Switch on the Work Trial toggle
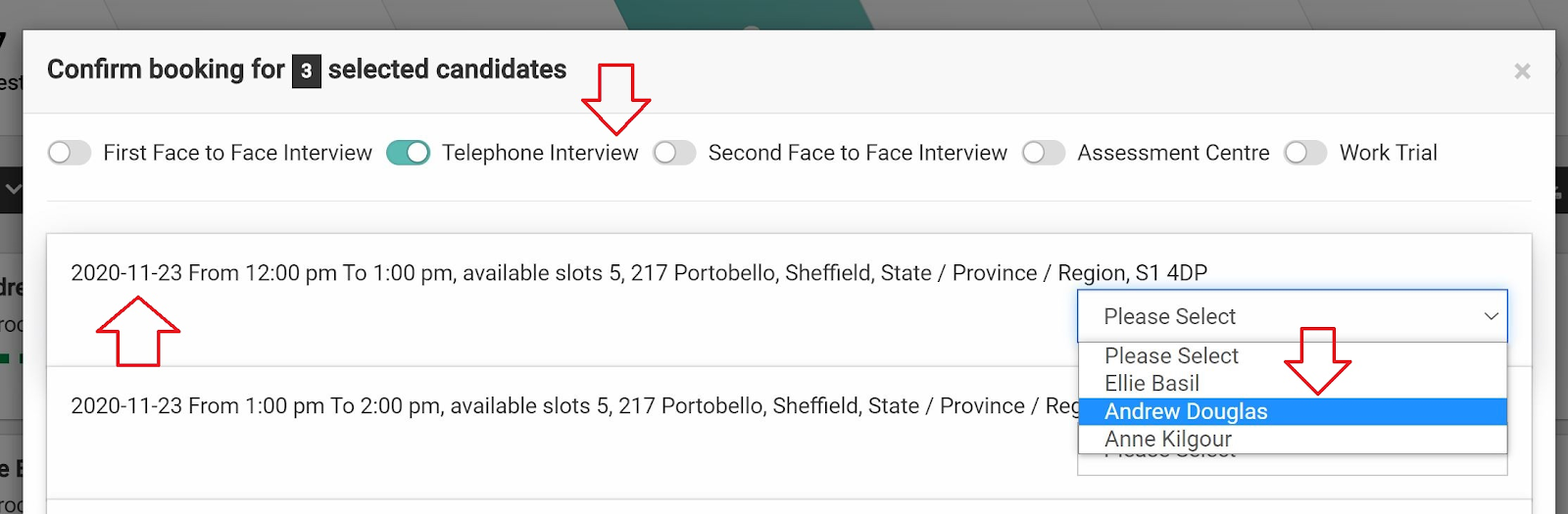Image resolution: width=1568 pixels, height=514 pixels. tap(1305, 153)
